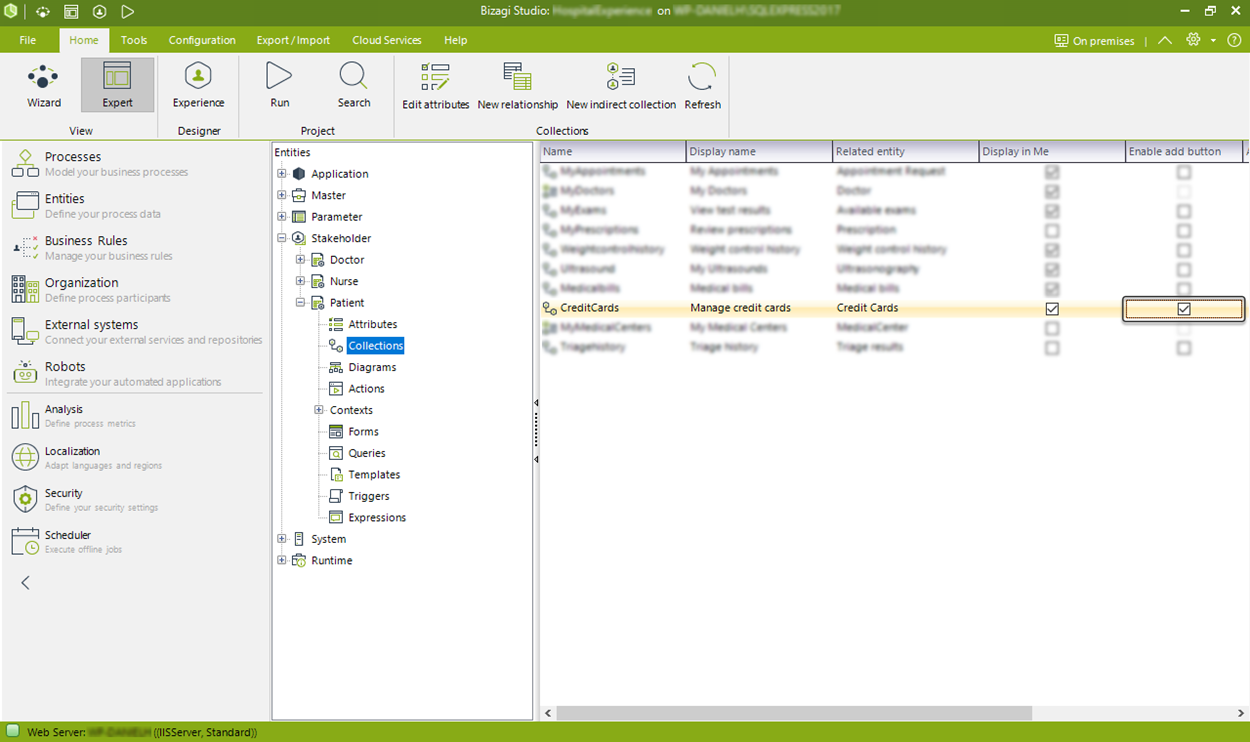This screenshot has height=742, width=1250.
Task: Toggle Display in Me for MyMedicalCenters
Action: point(1051,328)
